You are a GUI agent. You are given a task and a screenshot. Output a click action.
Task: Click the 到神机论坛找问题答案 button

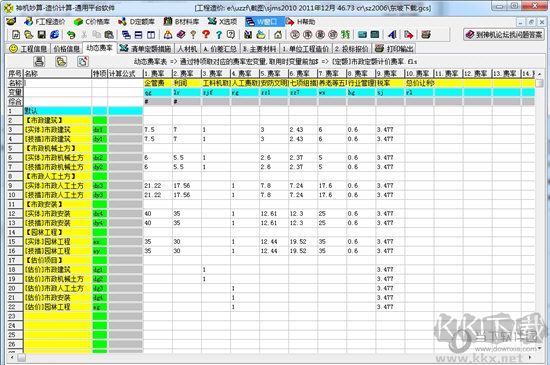pos(504,34)
